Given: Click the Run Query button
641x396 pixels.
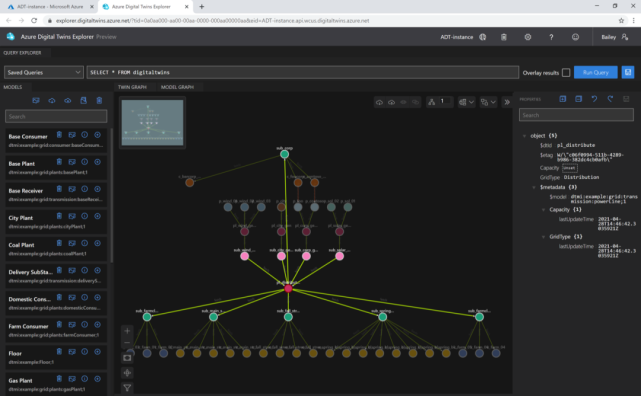Looking at the screenshot, I should pos(596,72).
